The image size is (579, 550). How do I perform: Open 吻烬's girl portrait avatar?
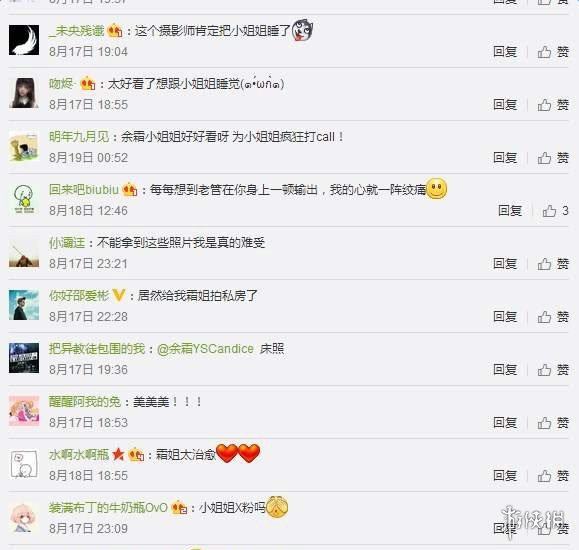[x=24, y=93]
